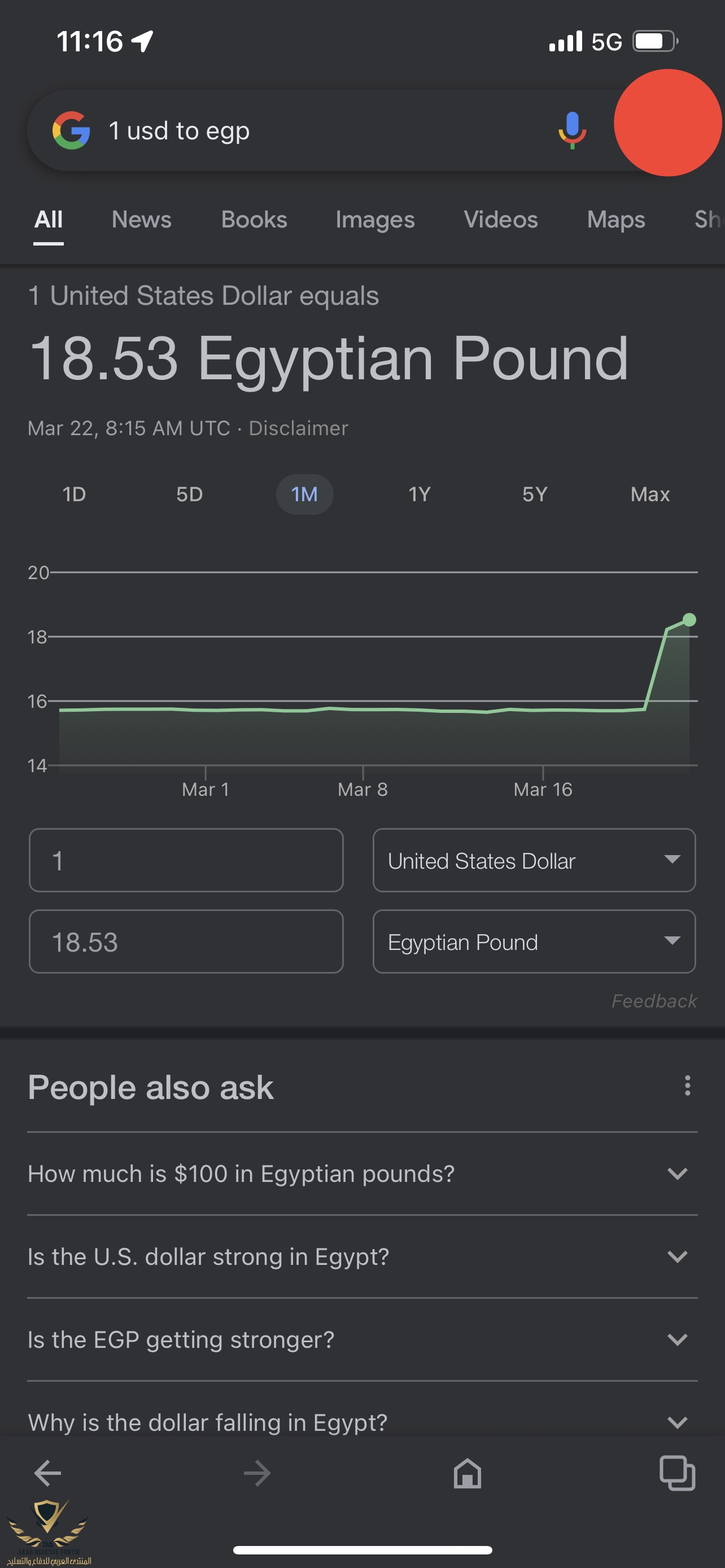Click the Feedback link
The height and width of the screenshot is (1568, 725).
point(654,1001)
